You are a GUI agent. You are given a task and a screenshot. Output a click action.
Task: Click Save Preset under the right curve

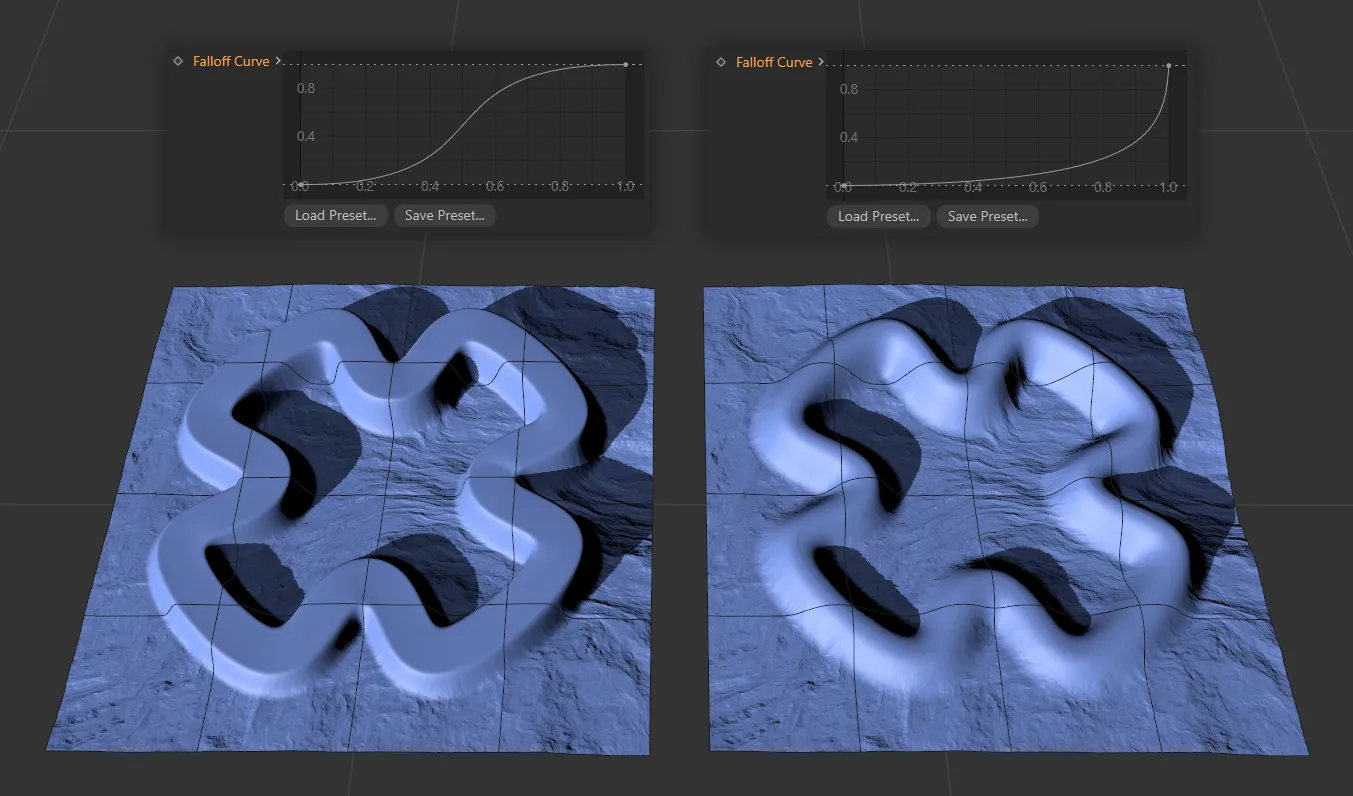coord(987,216)
